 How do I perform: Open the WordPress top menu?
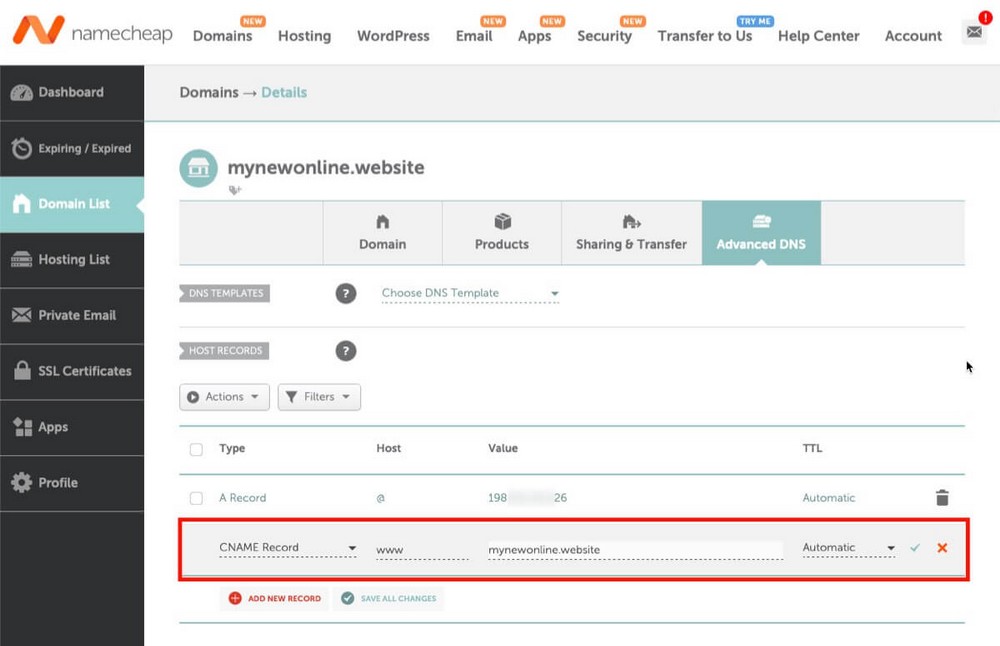393,36
